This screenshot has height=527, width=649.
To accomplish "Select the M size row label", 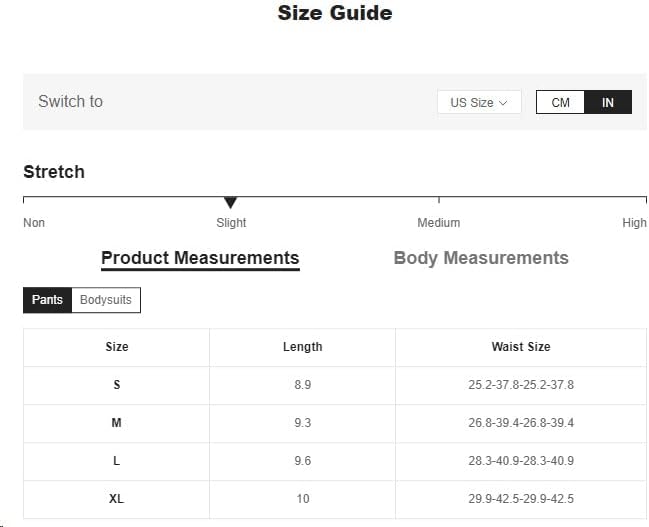I will click(117, 423).
